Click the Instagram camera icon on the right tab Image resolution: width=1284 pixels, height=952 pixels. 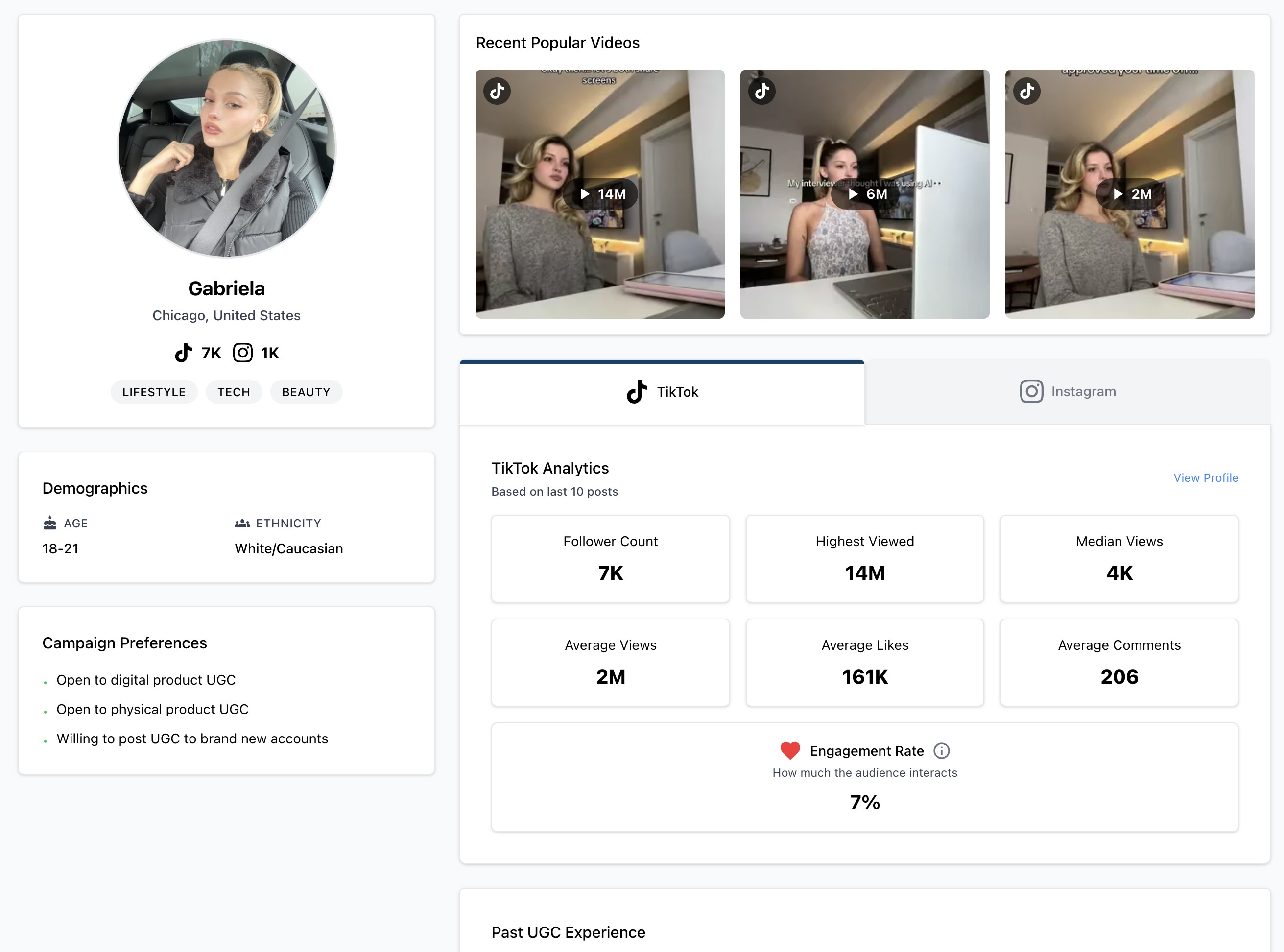tap(1032, 391)
